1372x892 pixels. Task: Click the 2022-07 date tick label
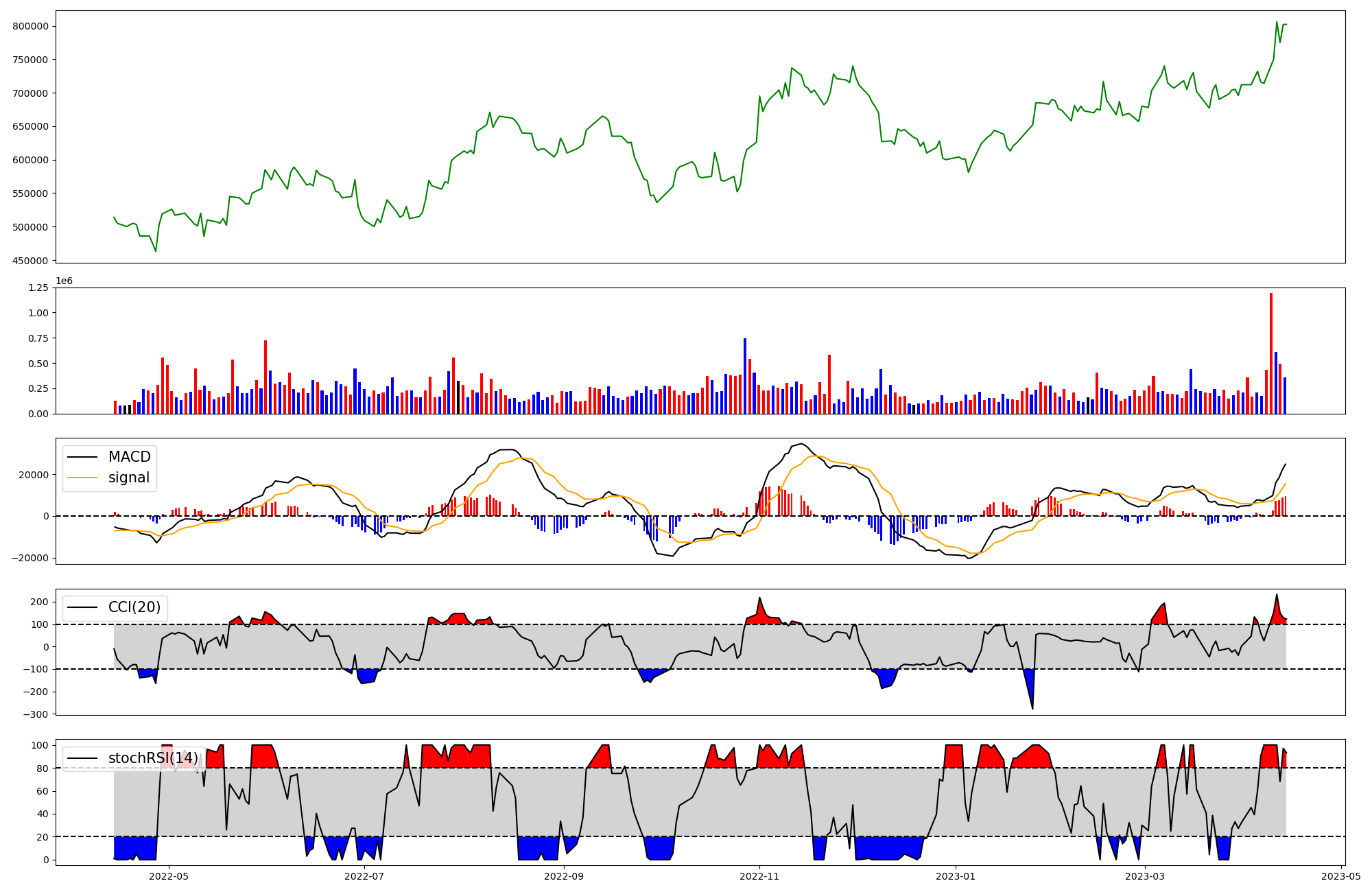(364, 876)
